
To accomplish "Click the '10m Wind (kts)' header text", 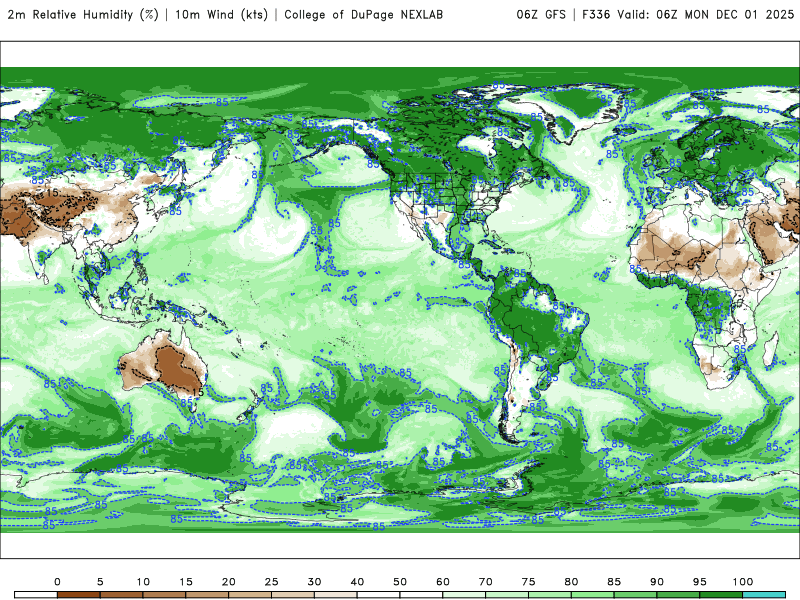I will pos(221,15).
